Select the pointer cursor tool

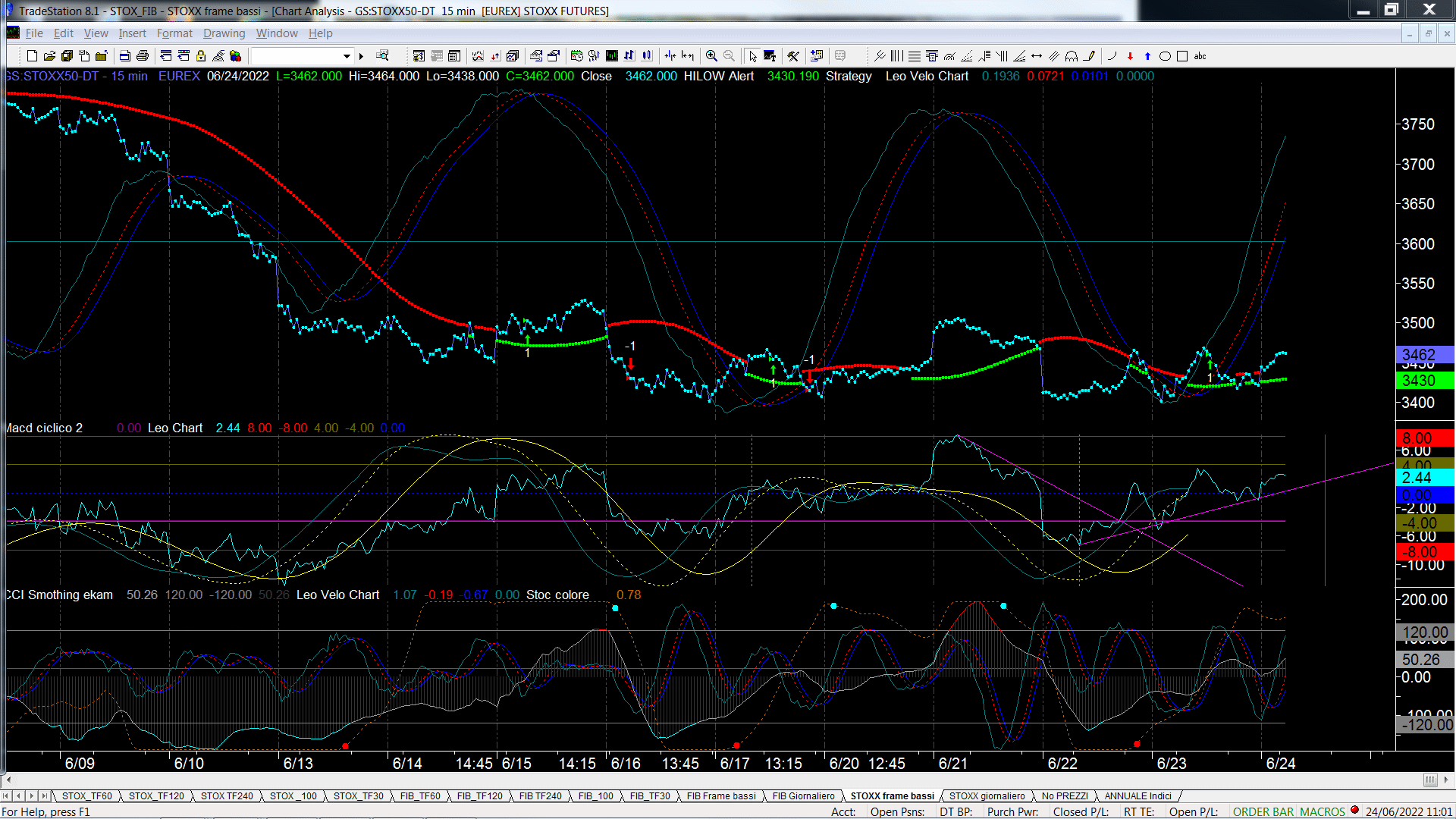tap(753, 56)
